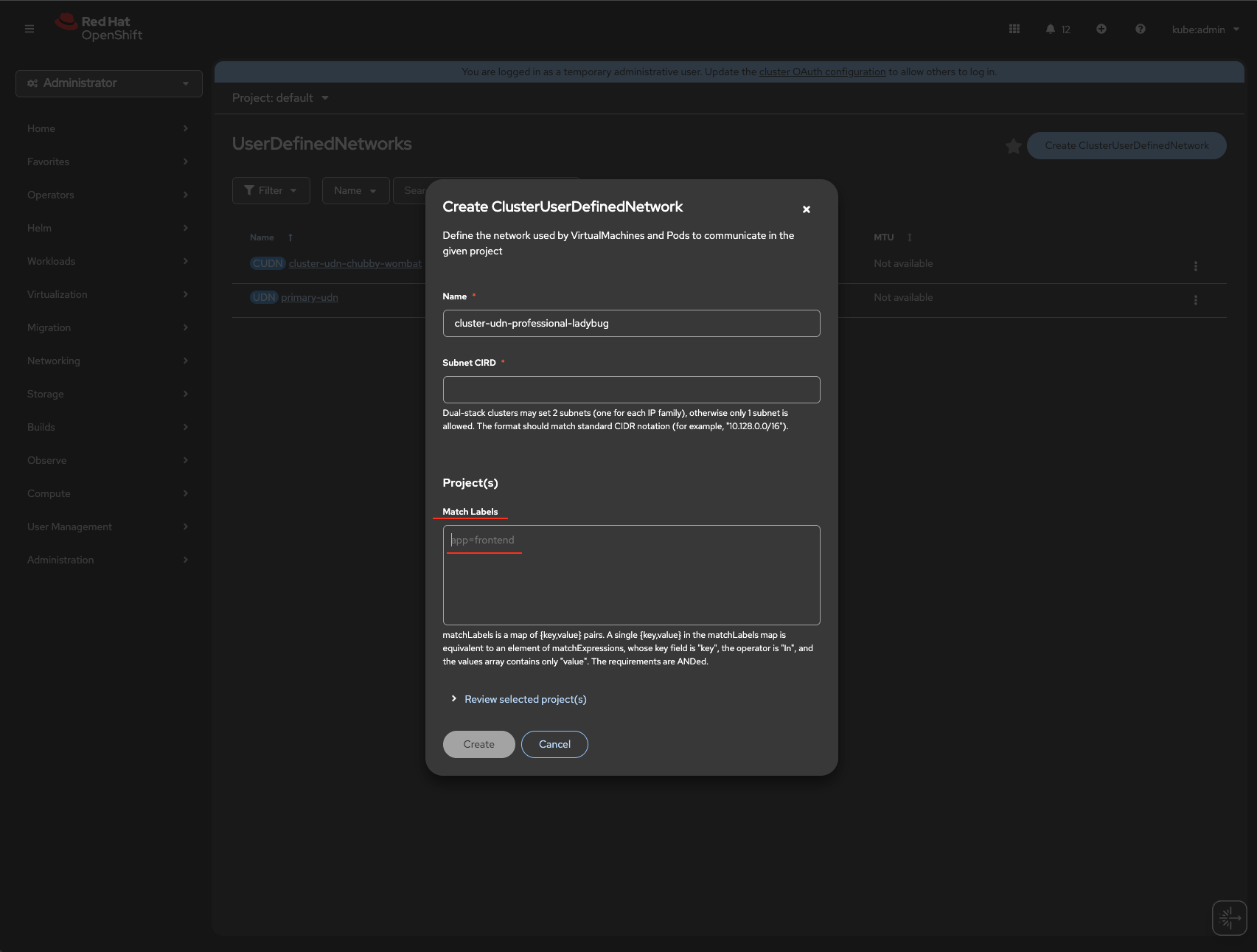
Task: Click the hamburger navigation menu icon
Action: click(29, 29)
